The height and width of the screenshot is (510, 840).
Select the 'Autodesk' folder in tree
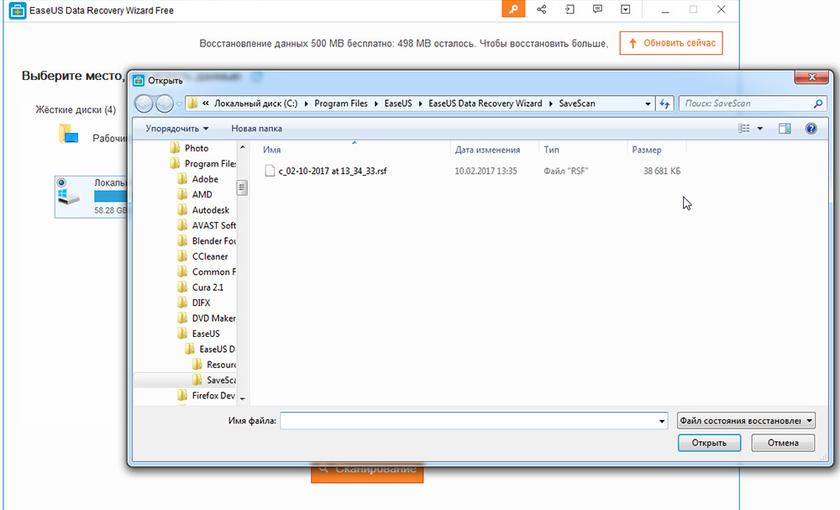tap(211, 210)
